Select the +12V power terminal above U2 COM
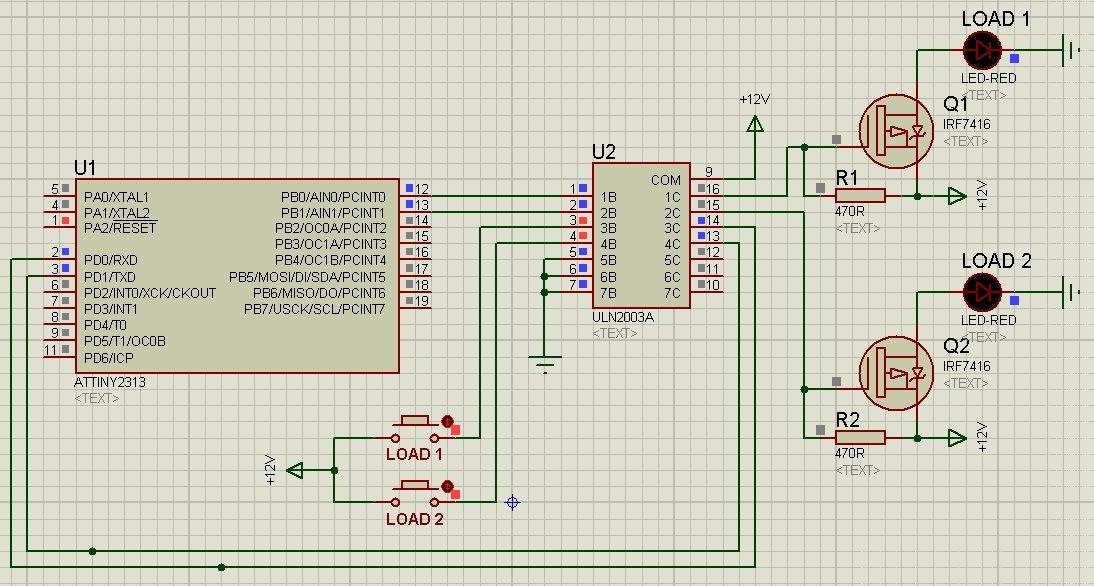The image size is (1094, 586). [x=754, y=123]
